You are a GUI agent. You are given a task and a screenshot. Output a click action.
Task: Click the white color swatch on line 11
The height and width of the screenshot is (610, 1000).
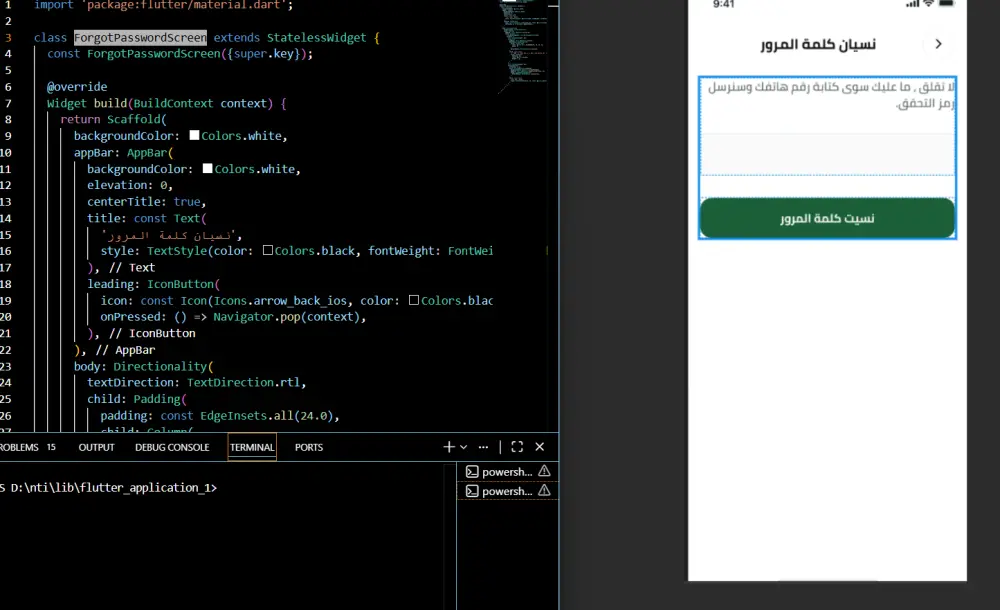207,168
